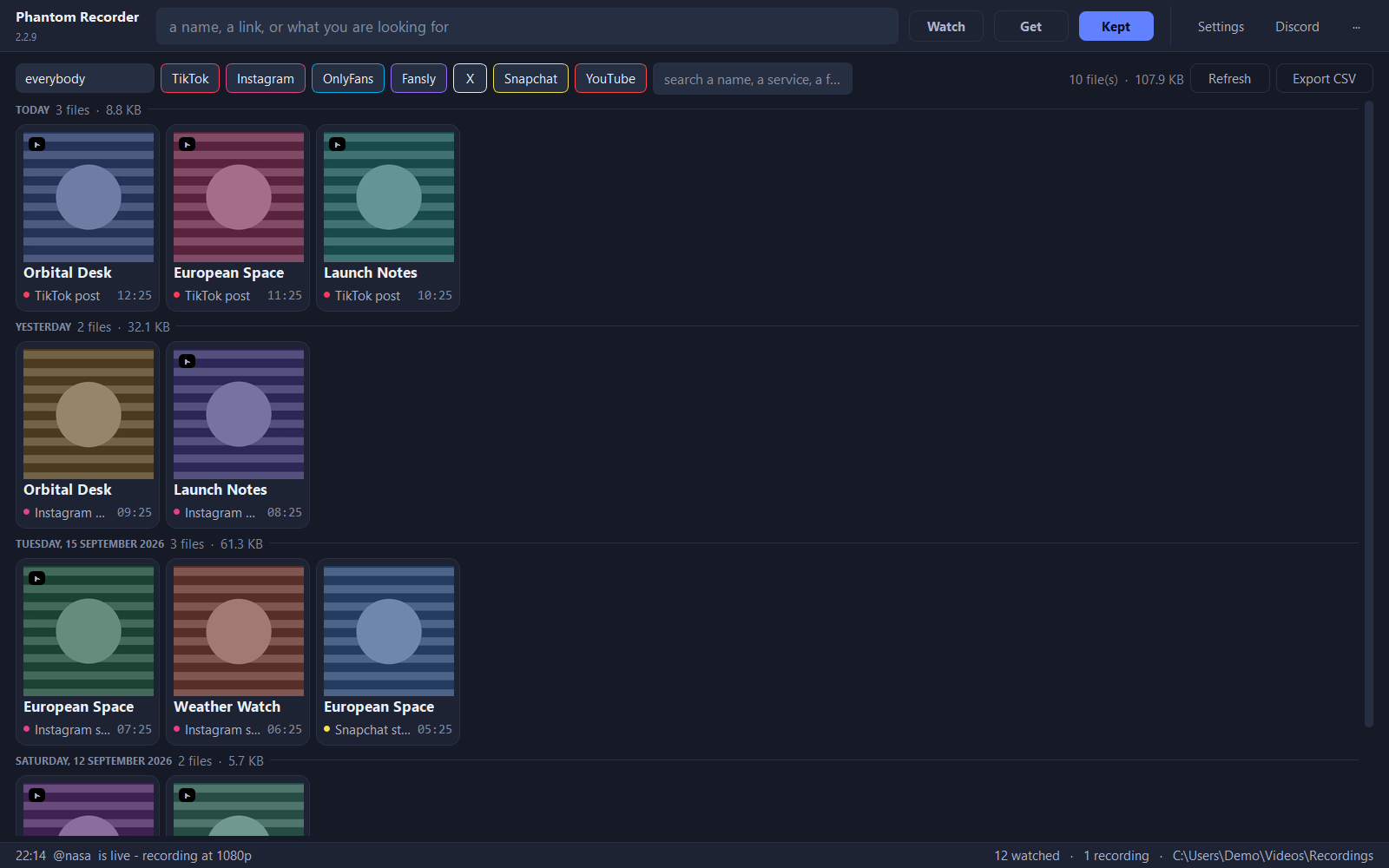Toggle the TikTok service filter
The width and height of the screenshot is (1389, 868).
(x=190, y=78)
